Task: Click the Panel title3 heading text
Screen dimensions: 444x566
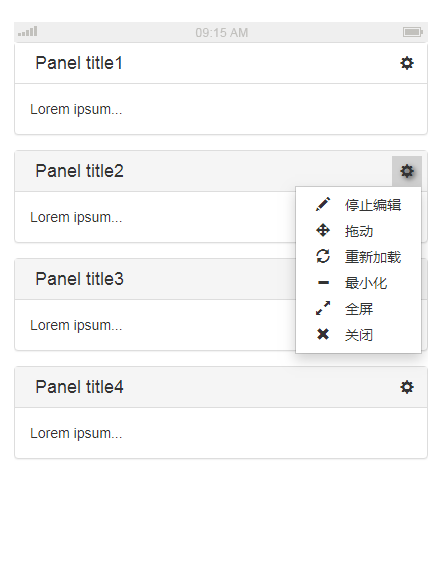Action: (x=79, y=279)
